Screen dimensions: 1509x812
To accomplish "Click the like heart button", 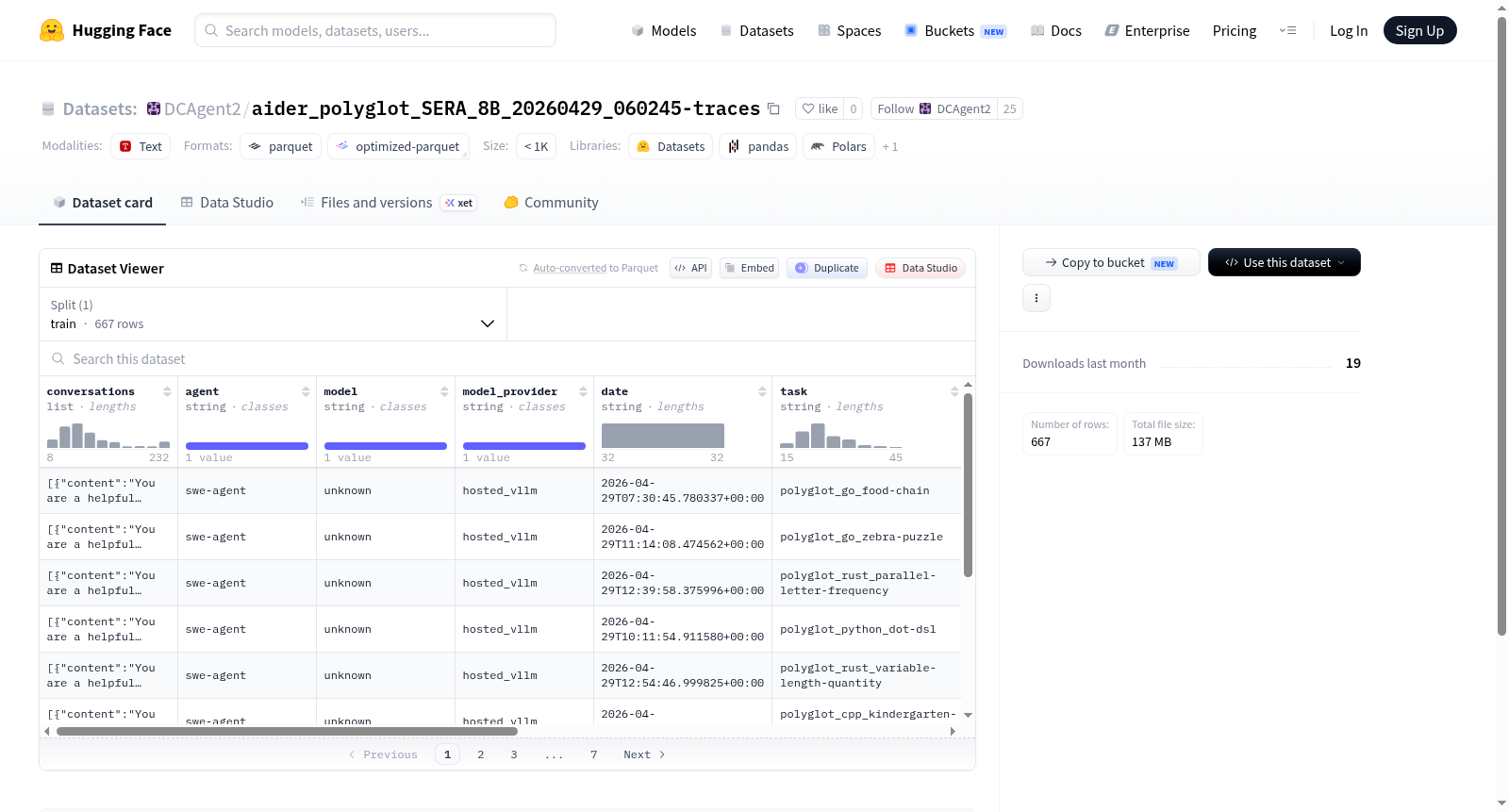I will (x=820, y=108).
